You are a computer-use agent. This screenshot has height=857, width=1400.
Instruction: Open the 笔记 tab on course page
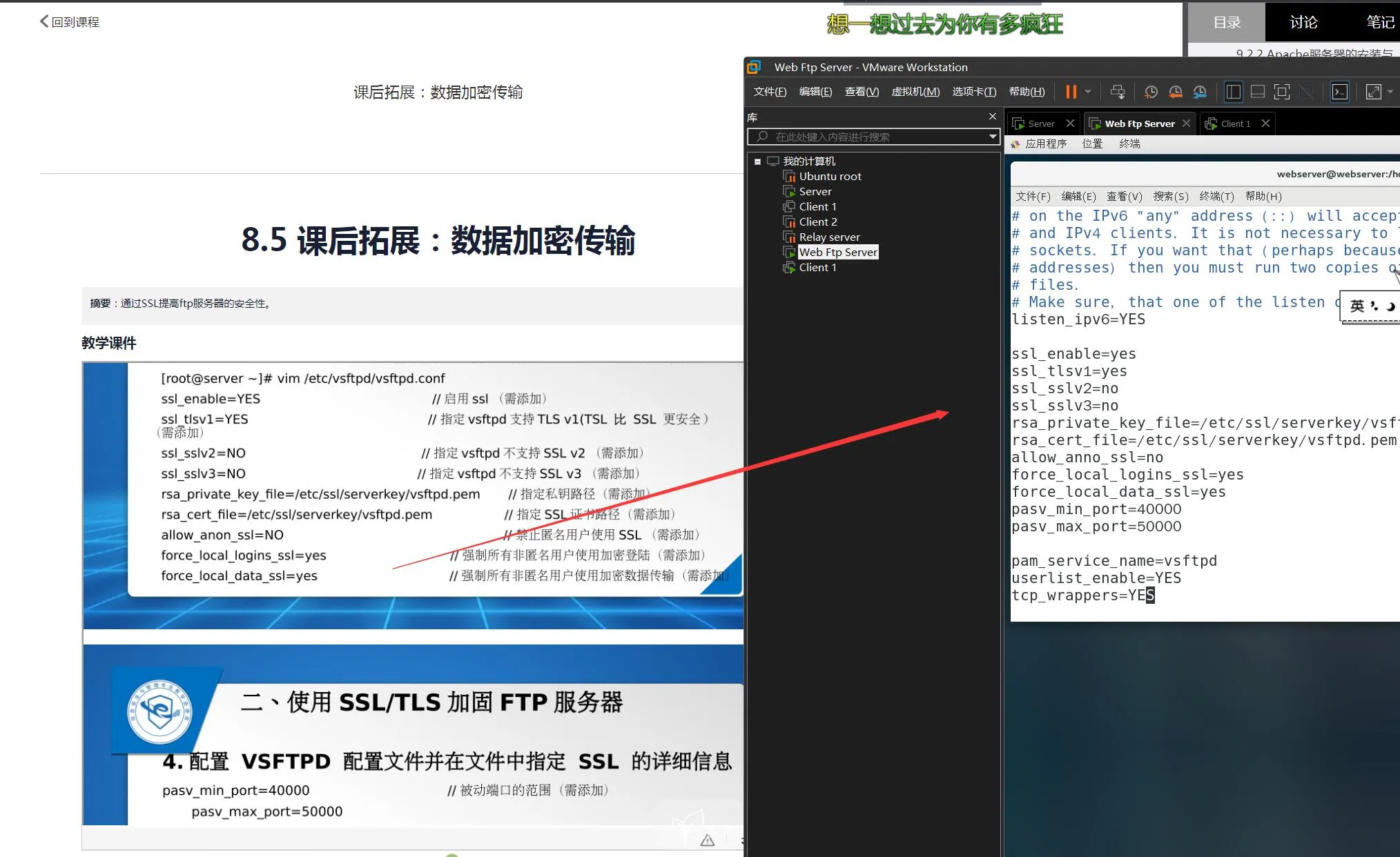pyautogui.click(x=1379, y=22)
